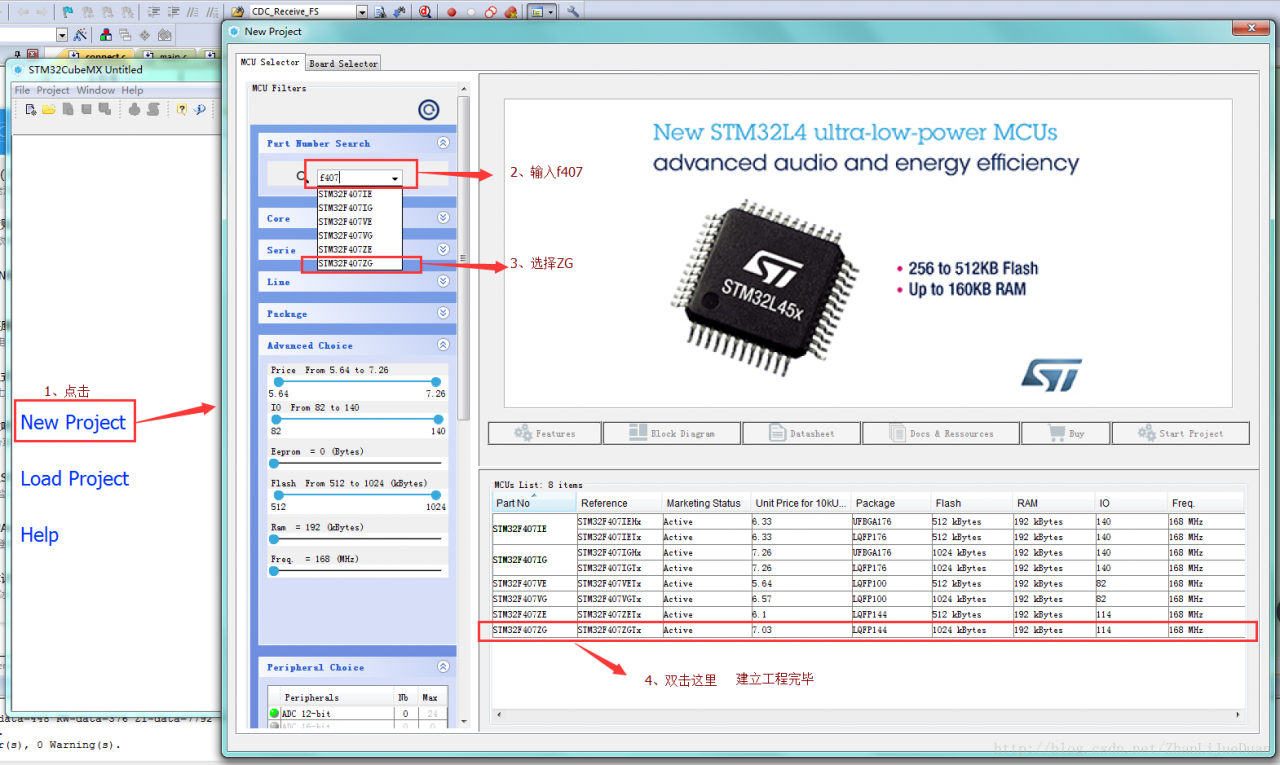Screen dimensions: 1280x765
Task: Click the Ram slider handle
Action: 274,538
